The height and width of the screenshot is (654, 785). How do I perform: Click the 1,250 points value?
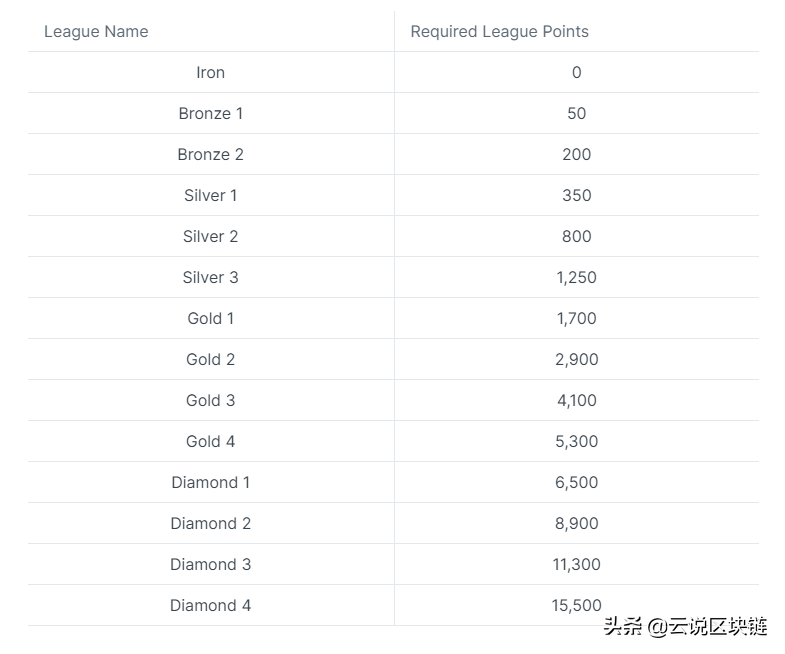[577, 278]
